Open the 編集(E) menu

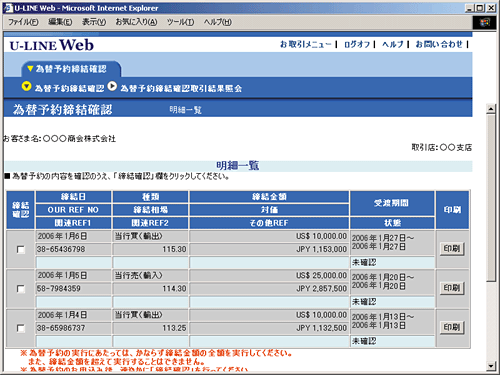[x=60, y=22]
